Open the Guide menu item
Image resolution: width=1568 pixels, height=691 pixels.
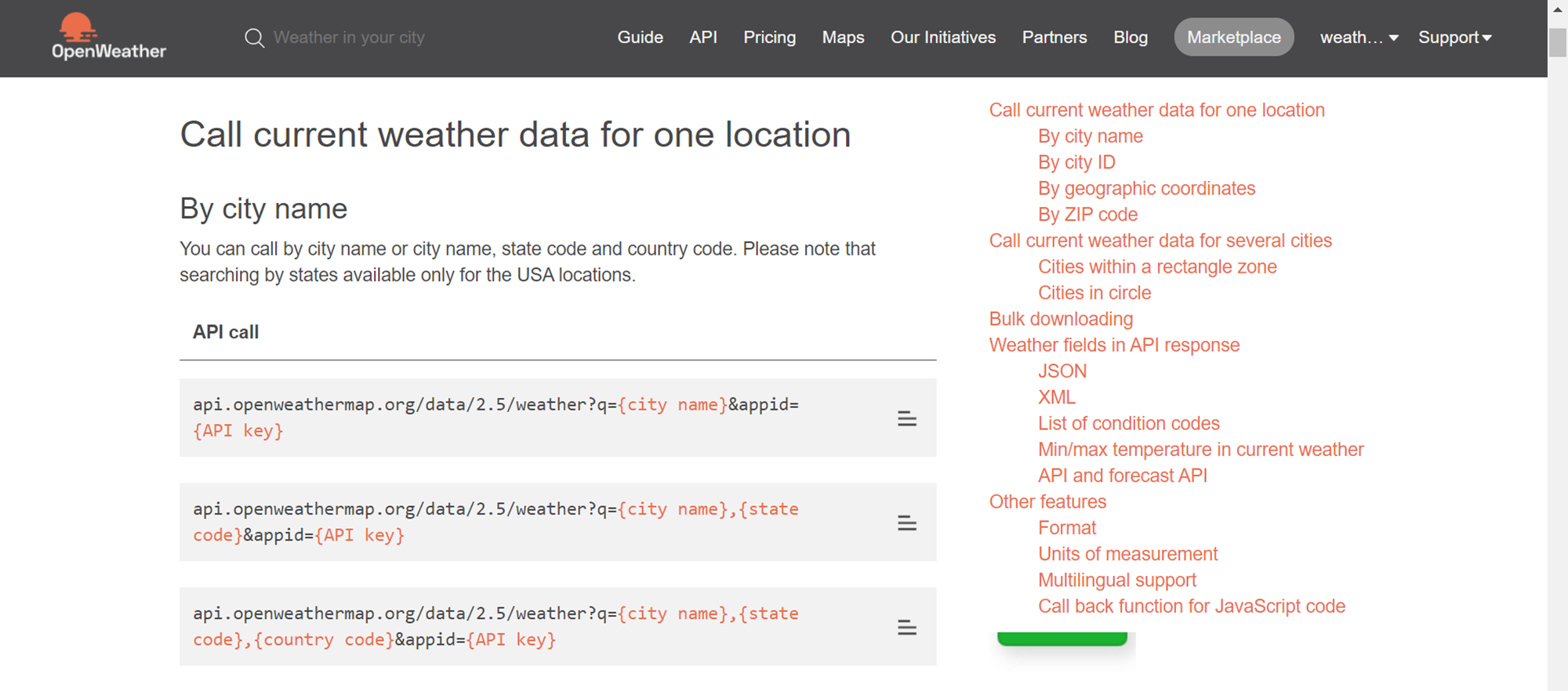tap(640, 38)
